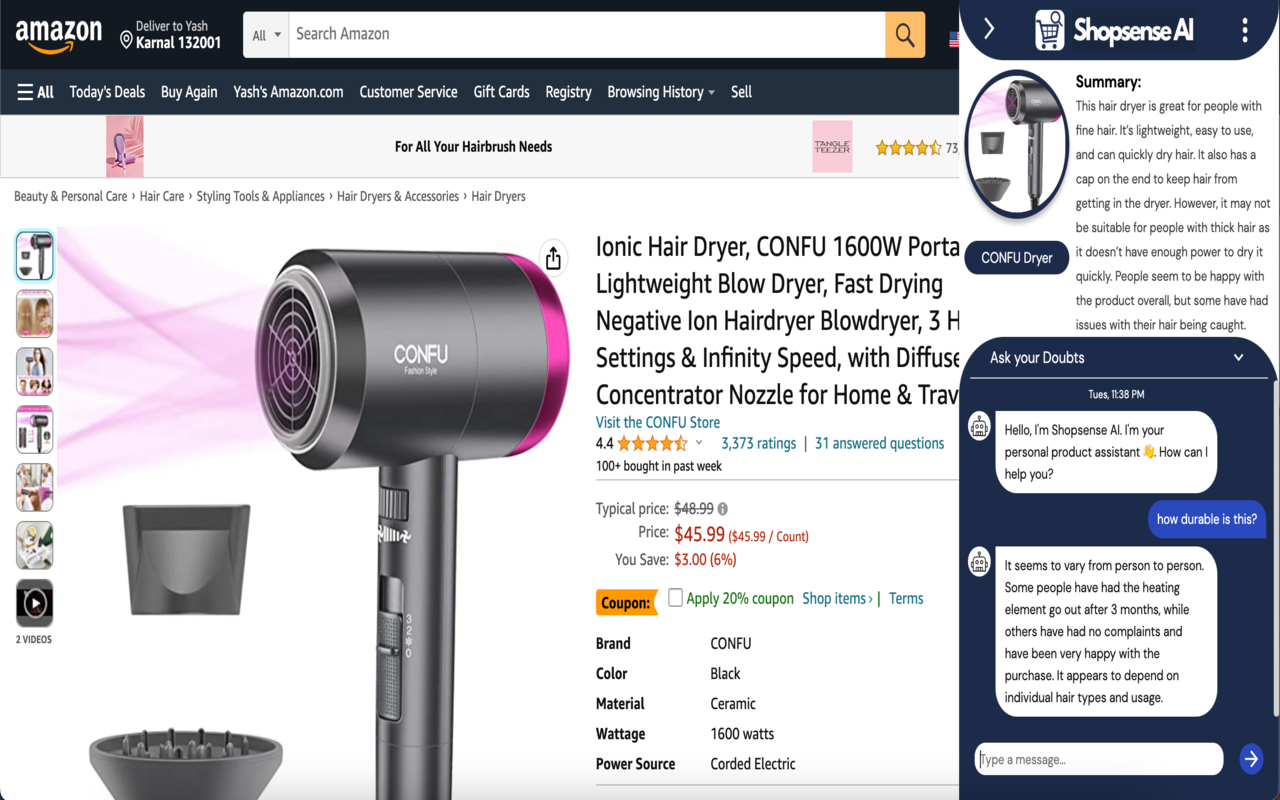Click the info icon beside typical price

click(x=723, y=509)
